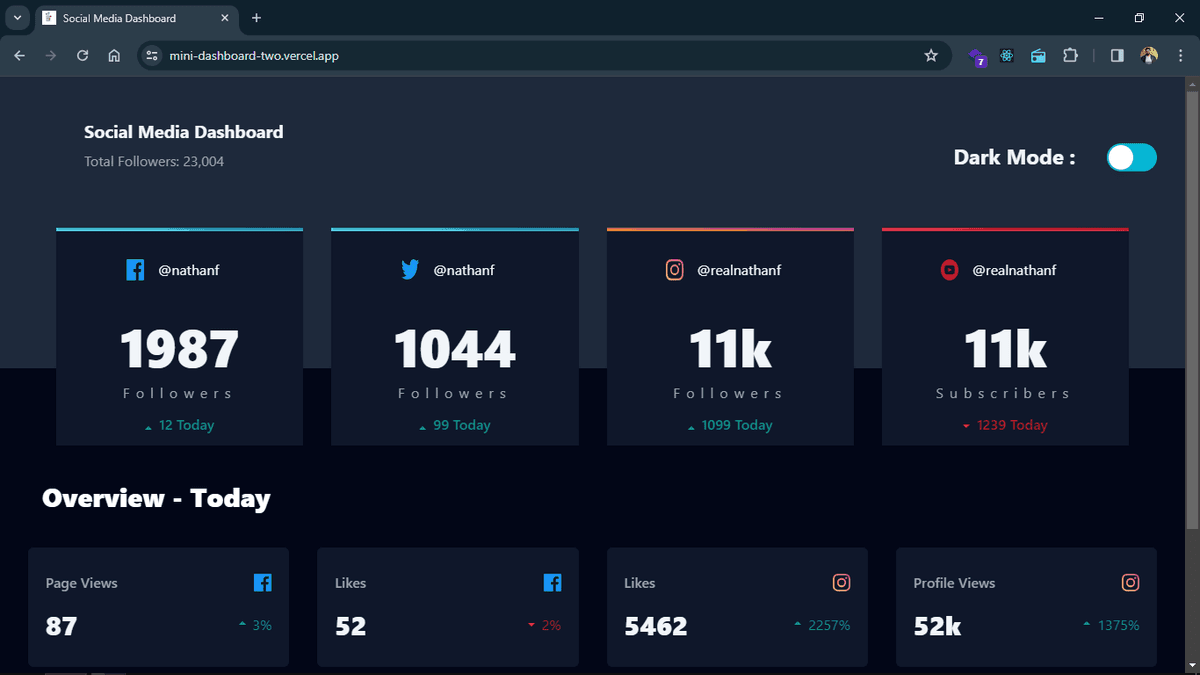The image size is (1200, 675).
Task: Click the new tab plus button
Action: point(256,17)
